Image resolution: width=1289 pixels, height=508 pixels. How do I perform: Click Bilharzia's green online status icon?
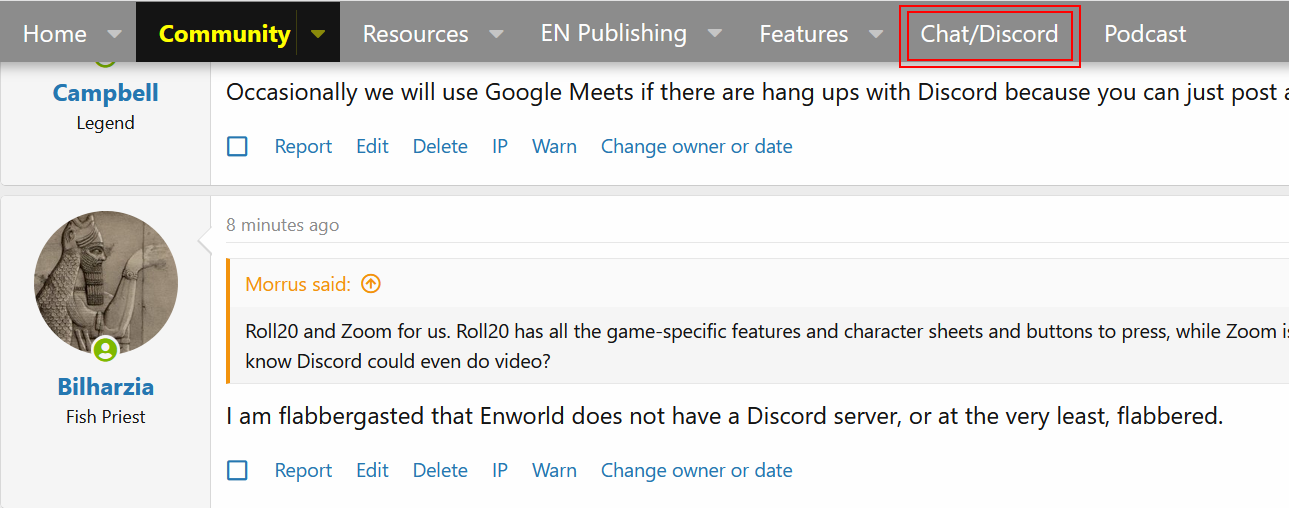coord(105,350)
